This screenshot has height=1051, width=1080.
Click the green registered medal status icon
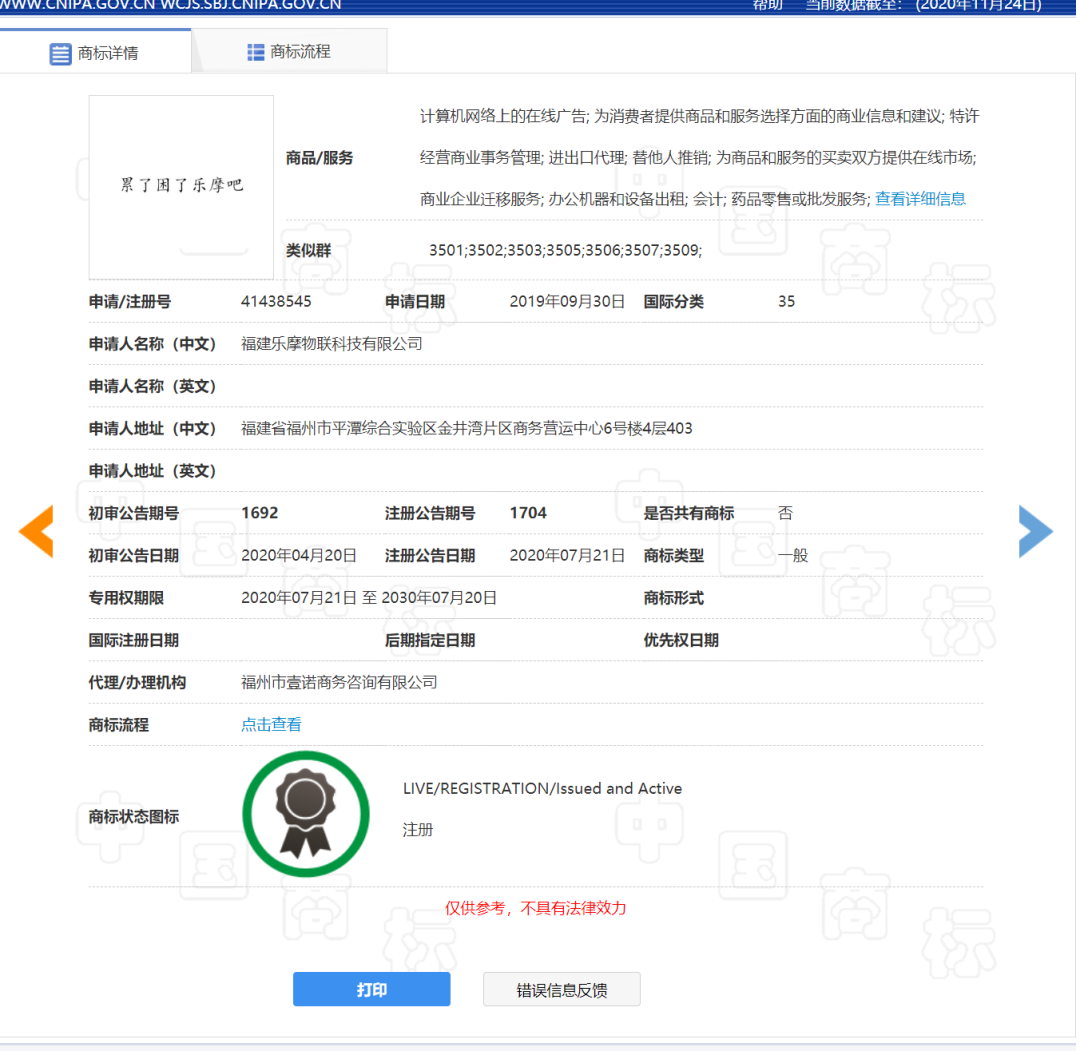[x=305, y=814]
